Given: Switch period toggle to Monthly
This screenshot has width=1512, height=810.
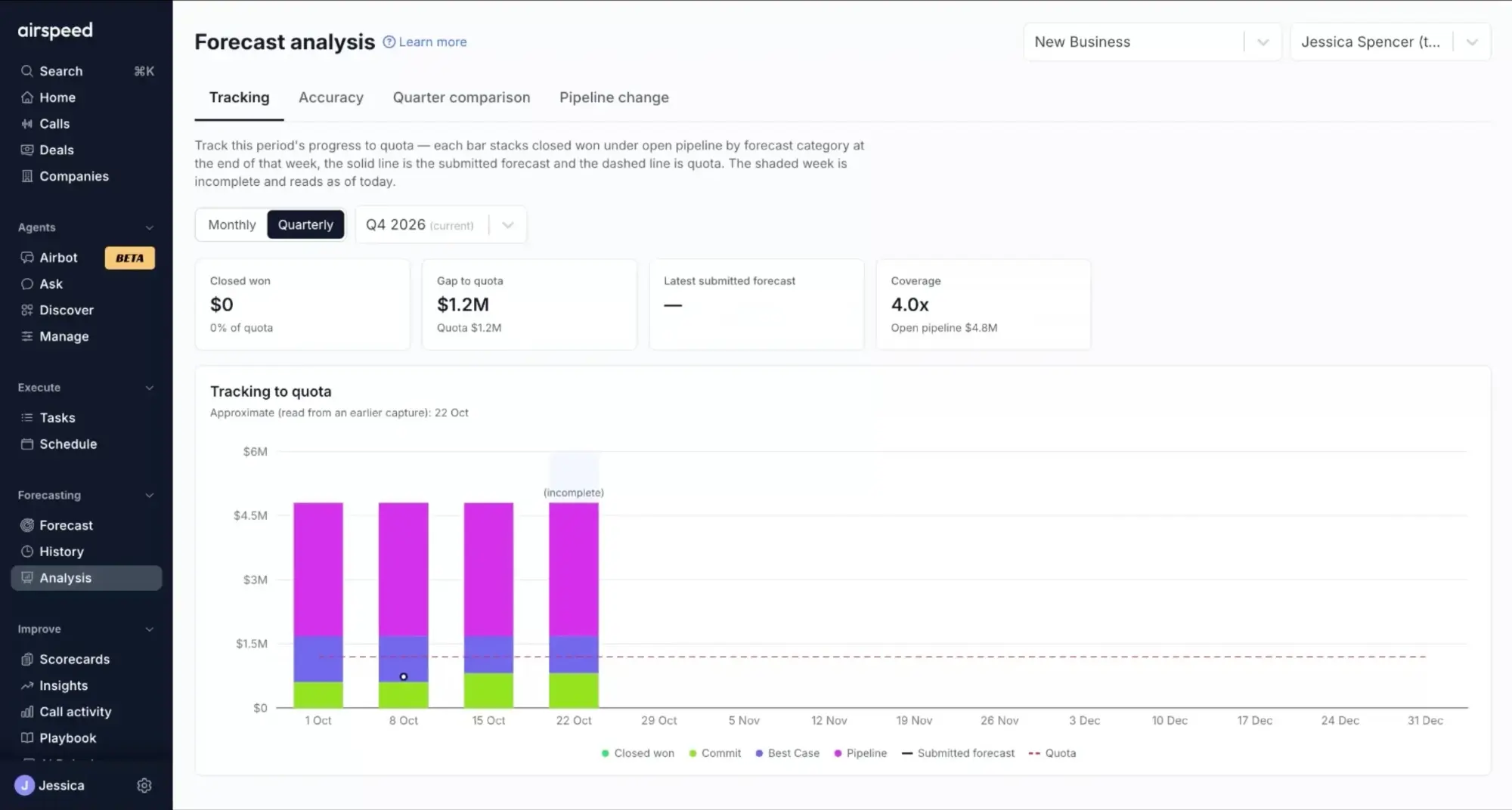Looking at the screenshot, I should point(232,224).
